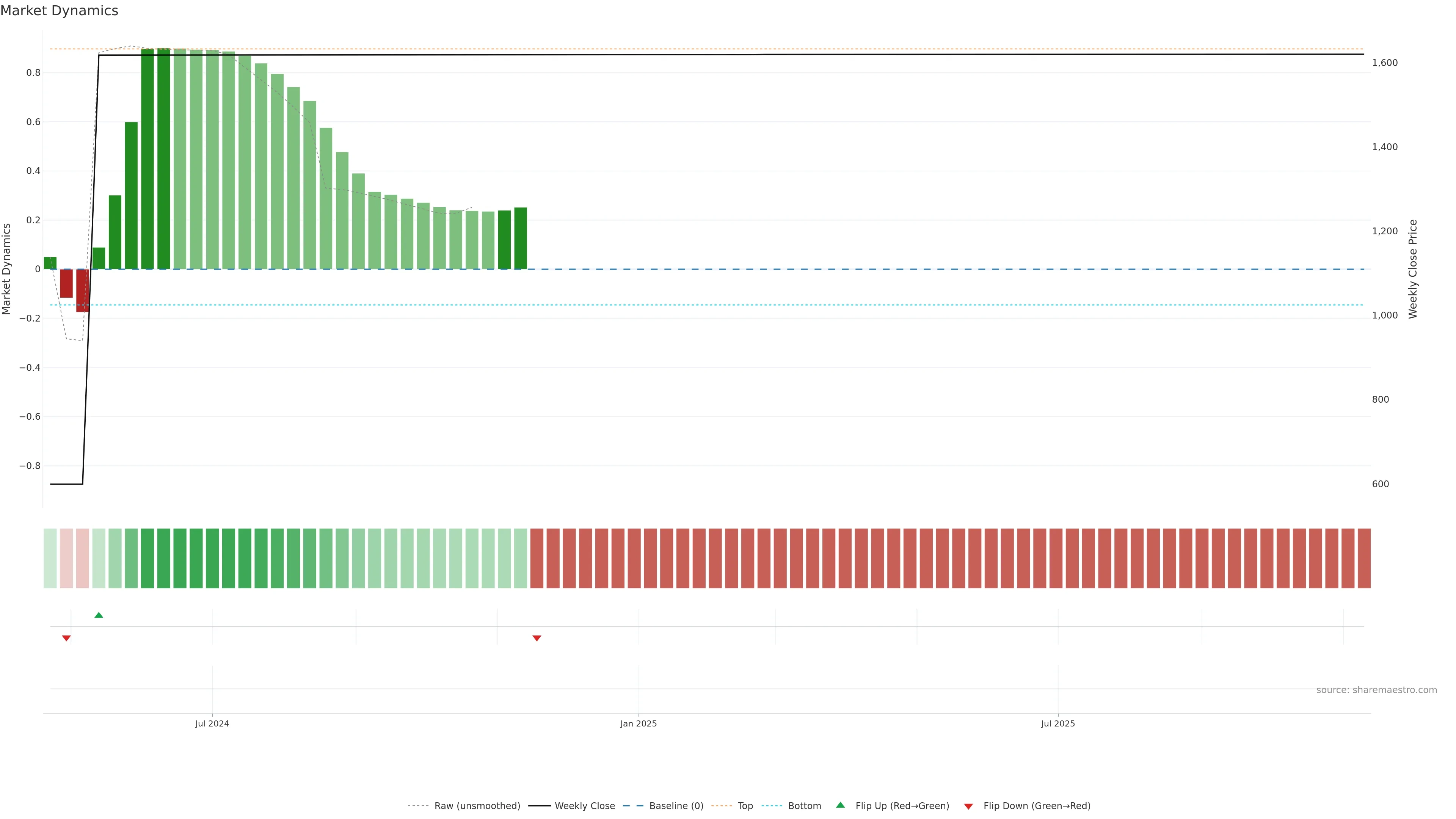Click the first red heatmap strip cell

pos(537,559)
